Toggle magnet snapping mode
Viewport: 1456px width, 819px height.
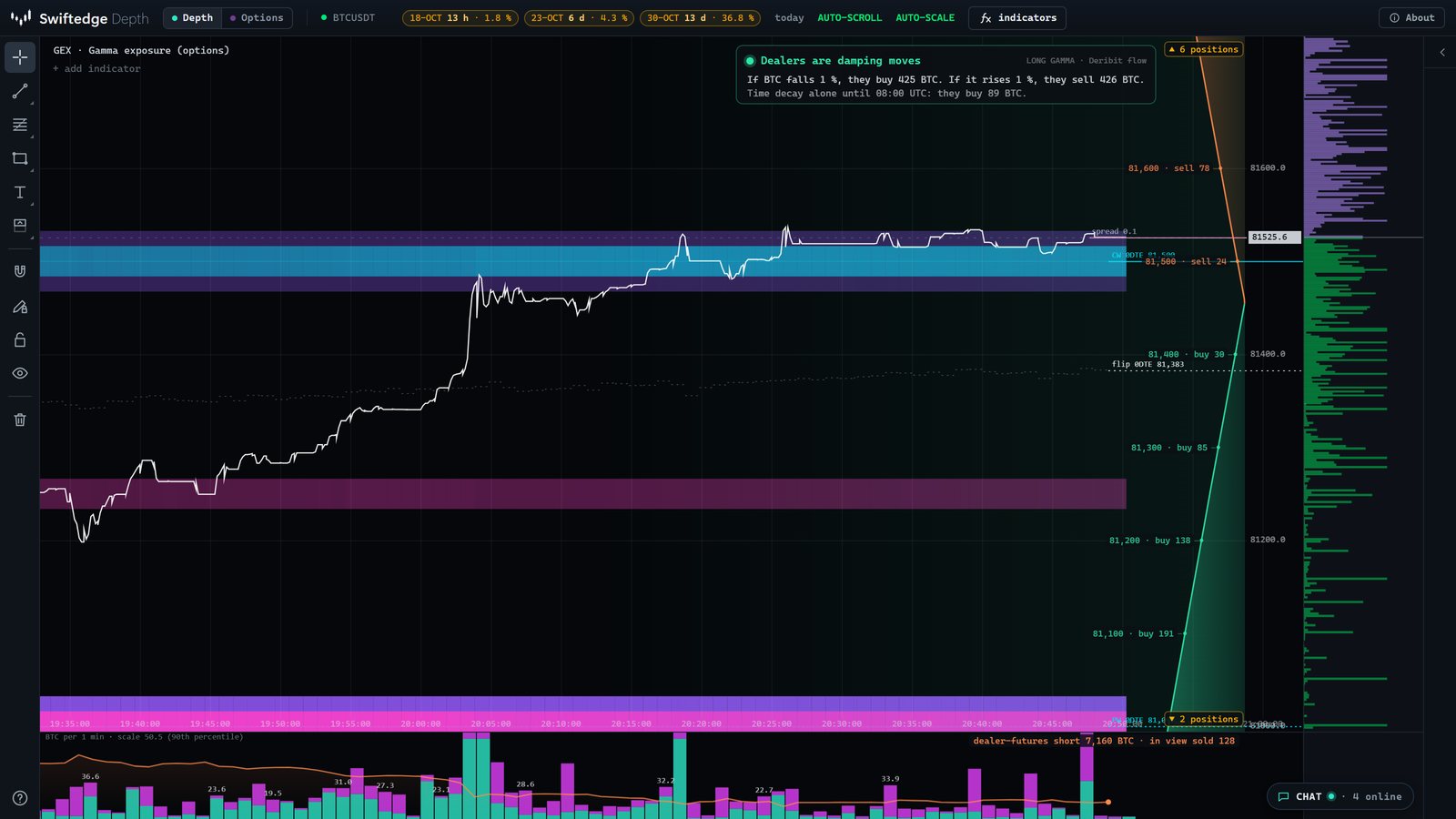[x=20, y=271]
